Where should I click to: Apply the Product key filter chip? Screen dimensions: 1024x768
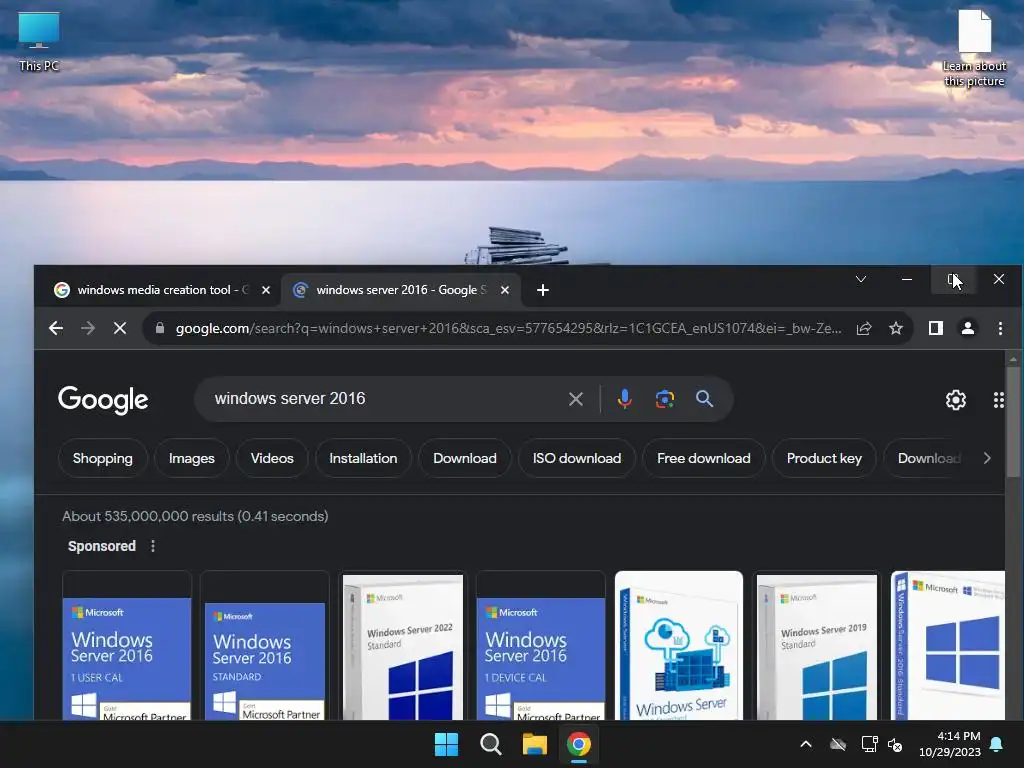[824, 458]
